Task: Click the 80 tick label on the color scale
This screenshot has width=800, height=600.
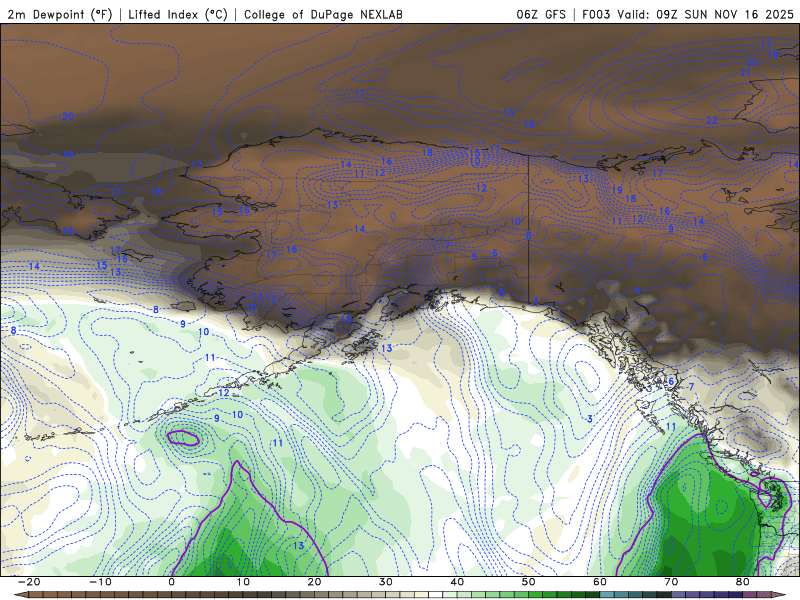Action: [743, 582]
